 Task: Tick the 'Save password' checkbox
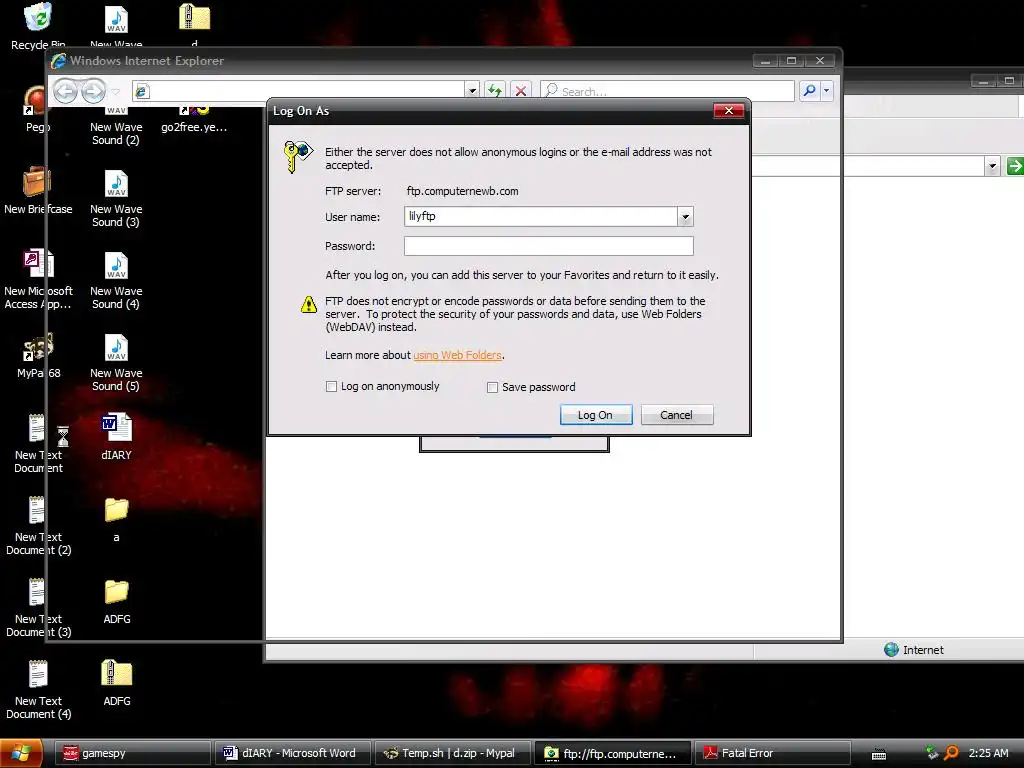click(492, 387)
